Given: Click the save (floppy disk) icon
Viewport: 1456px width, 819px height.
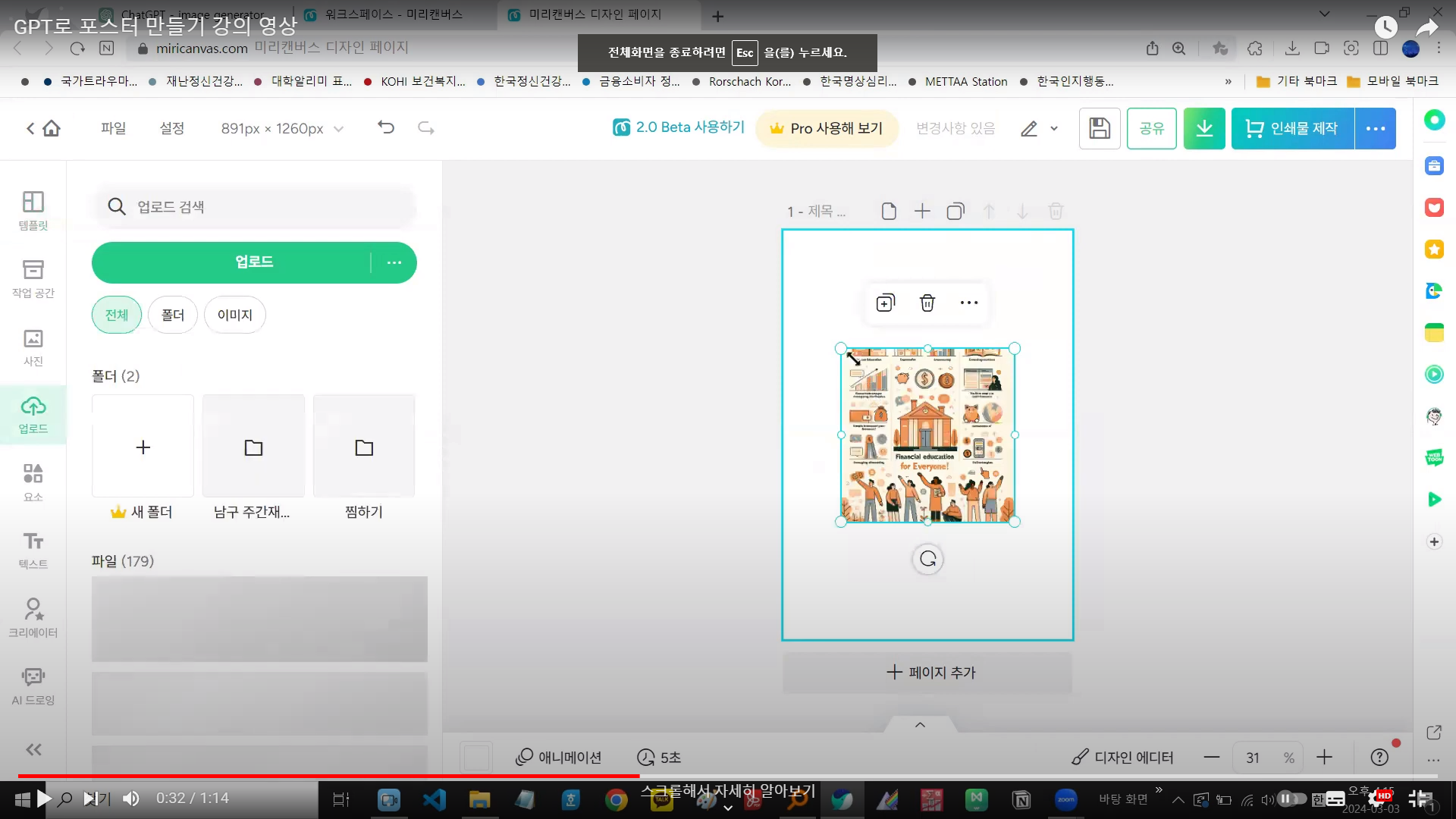Looking at the screenshot, I should [x=1099, y=128].
